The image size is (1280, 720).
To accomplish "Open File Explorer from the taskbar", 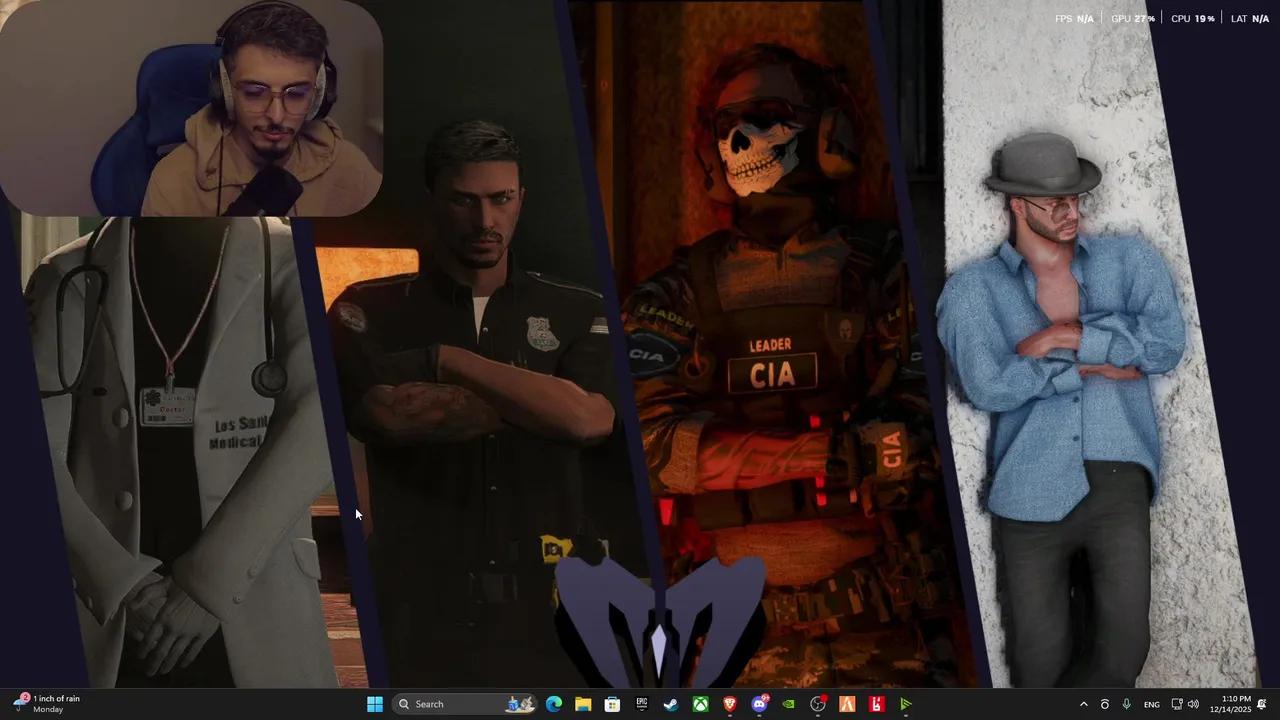I will click(x=583, y=704).
